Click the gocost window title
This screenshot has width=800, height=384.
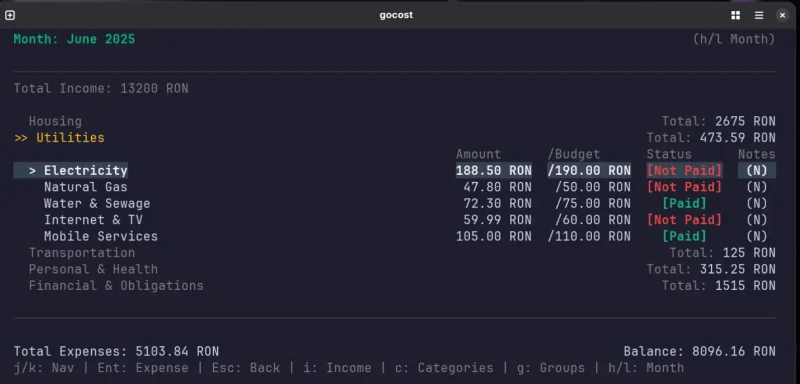(396, 15)
